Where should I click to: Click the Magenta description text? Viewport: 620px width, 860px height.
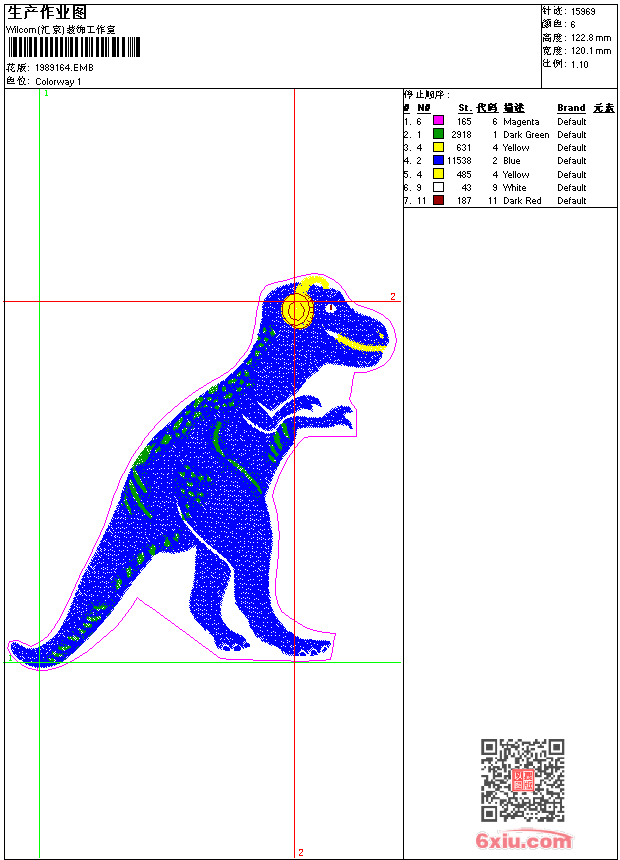click(521, 122)
